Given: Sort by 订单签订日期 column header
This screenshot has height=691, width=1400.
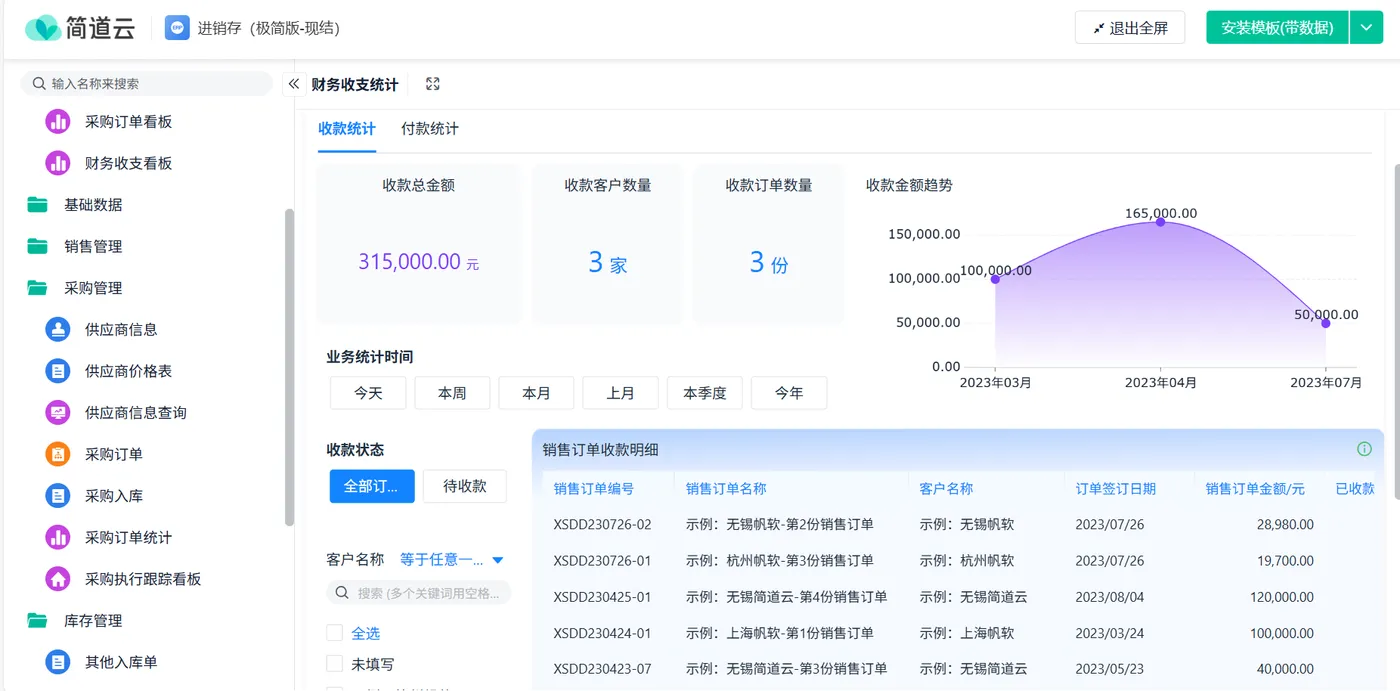Looking at the screenshot, I should point(1115,489).
